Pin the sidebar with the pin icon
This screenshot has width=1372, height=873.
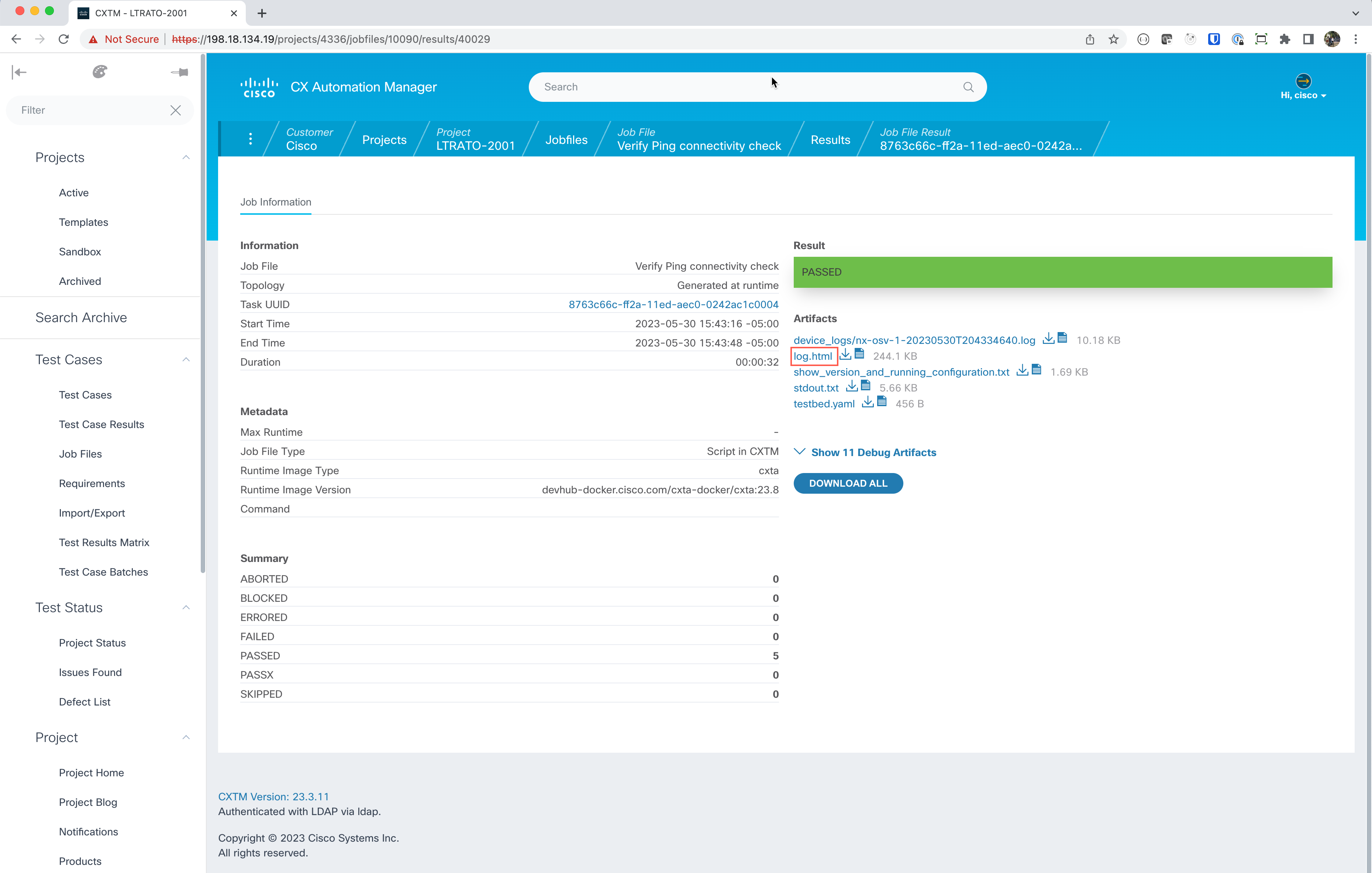click(x=179, y=72)
